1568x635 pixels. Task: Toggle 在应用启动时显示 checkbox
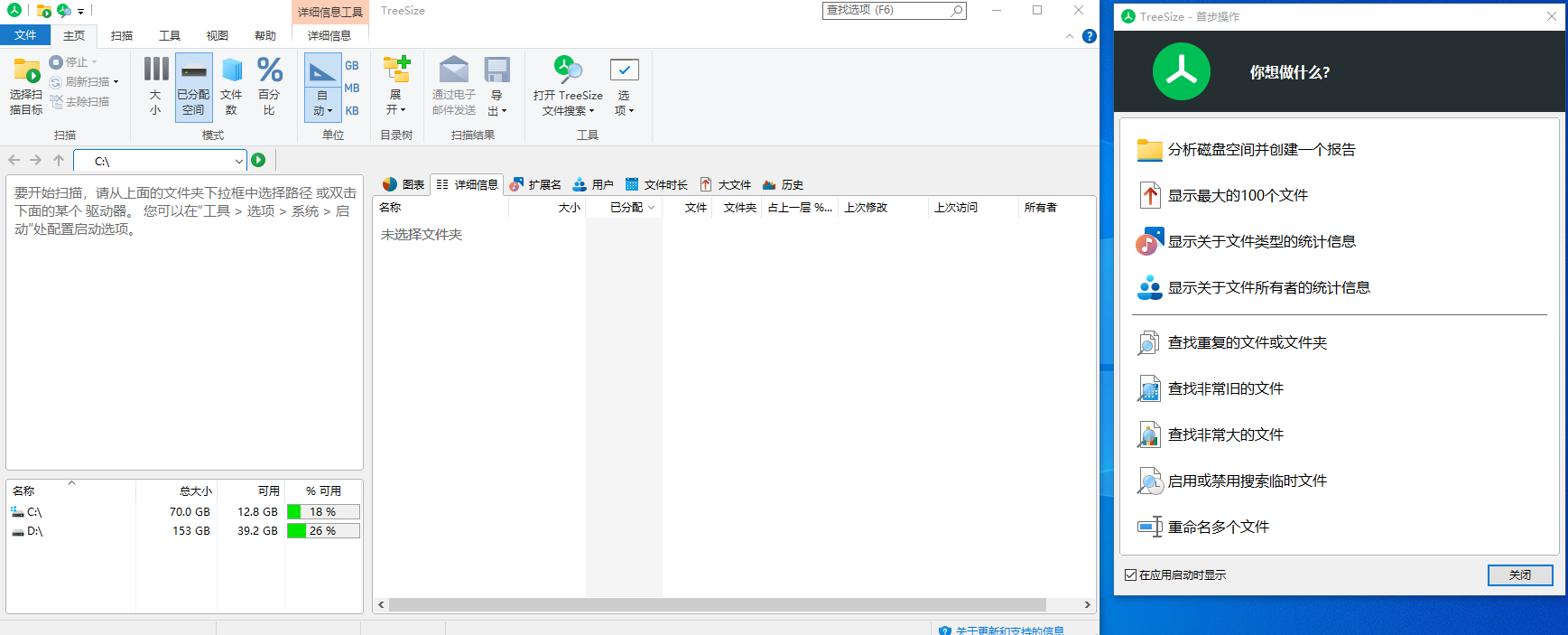click(1130, 575)
